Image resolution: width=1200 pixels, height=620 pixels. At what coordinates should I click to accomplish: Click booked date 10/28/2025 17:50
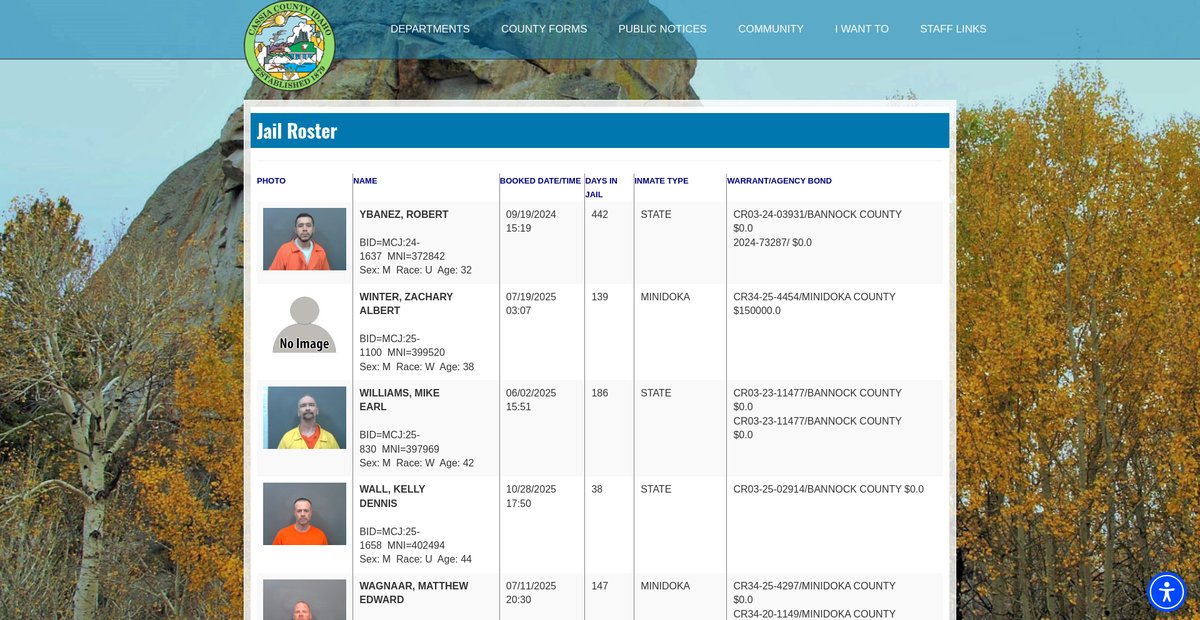click(x=531, y=496)
